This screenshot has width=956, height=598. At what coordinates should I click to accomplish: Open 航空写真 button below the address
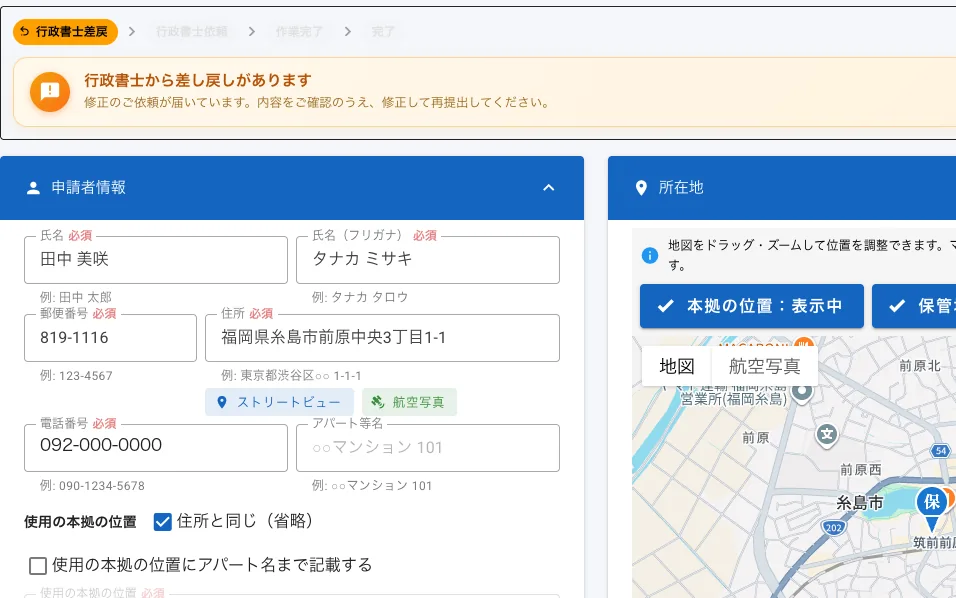coord(409,402)
